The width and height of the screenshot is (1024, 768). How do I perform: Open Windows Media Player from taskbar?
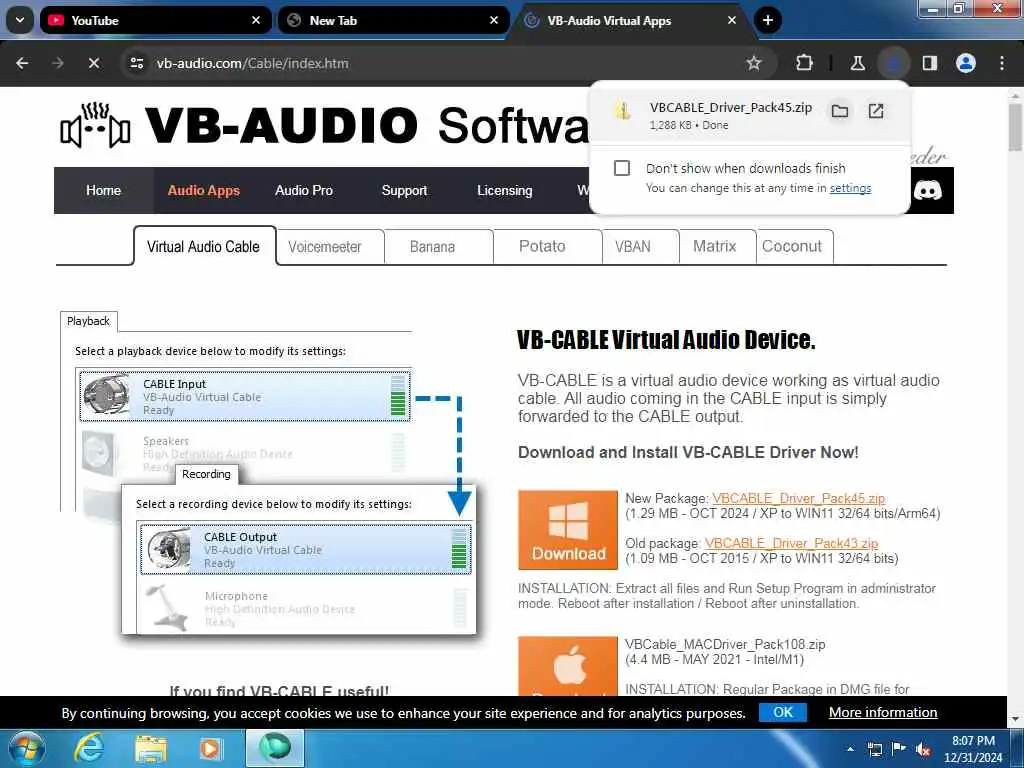tap(210, 749)
